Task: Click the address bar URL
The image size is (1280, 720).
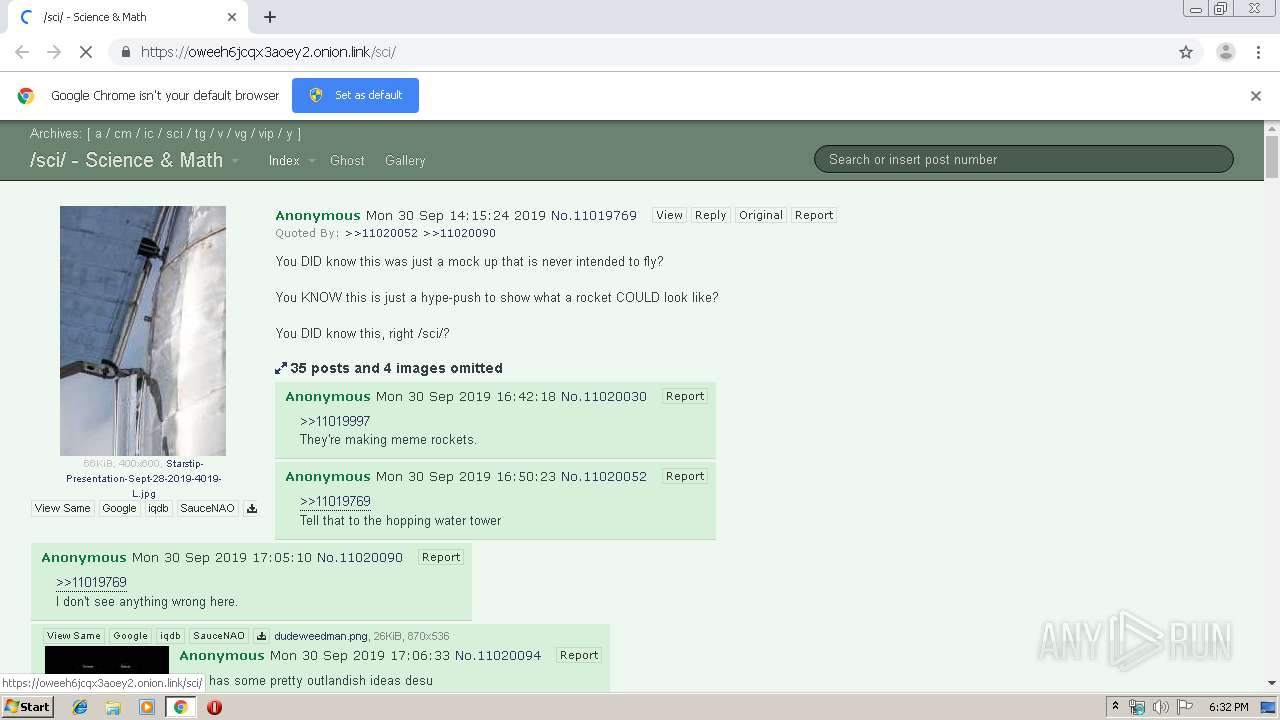Action: point(268,52)
